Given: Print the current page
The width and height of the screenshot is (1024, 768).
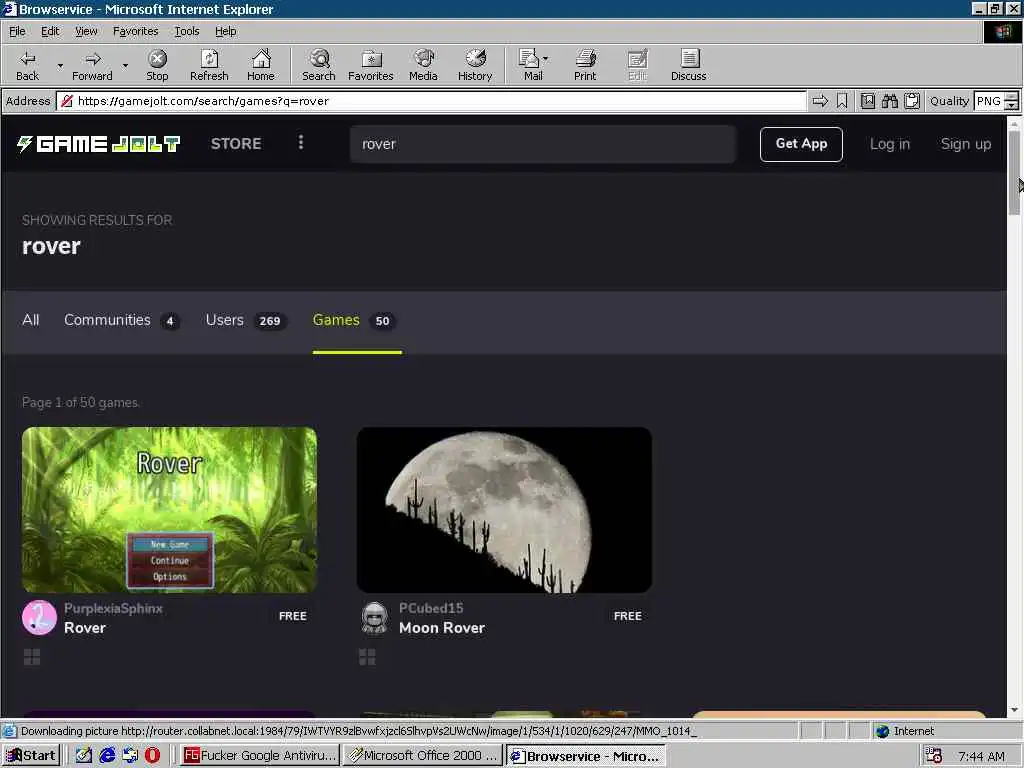Looking at the screenshot, I should pos(585,65).
